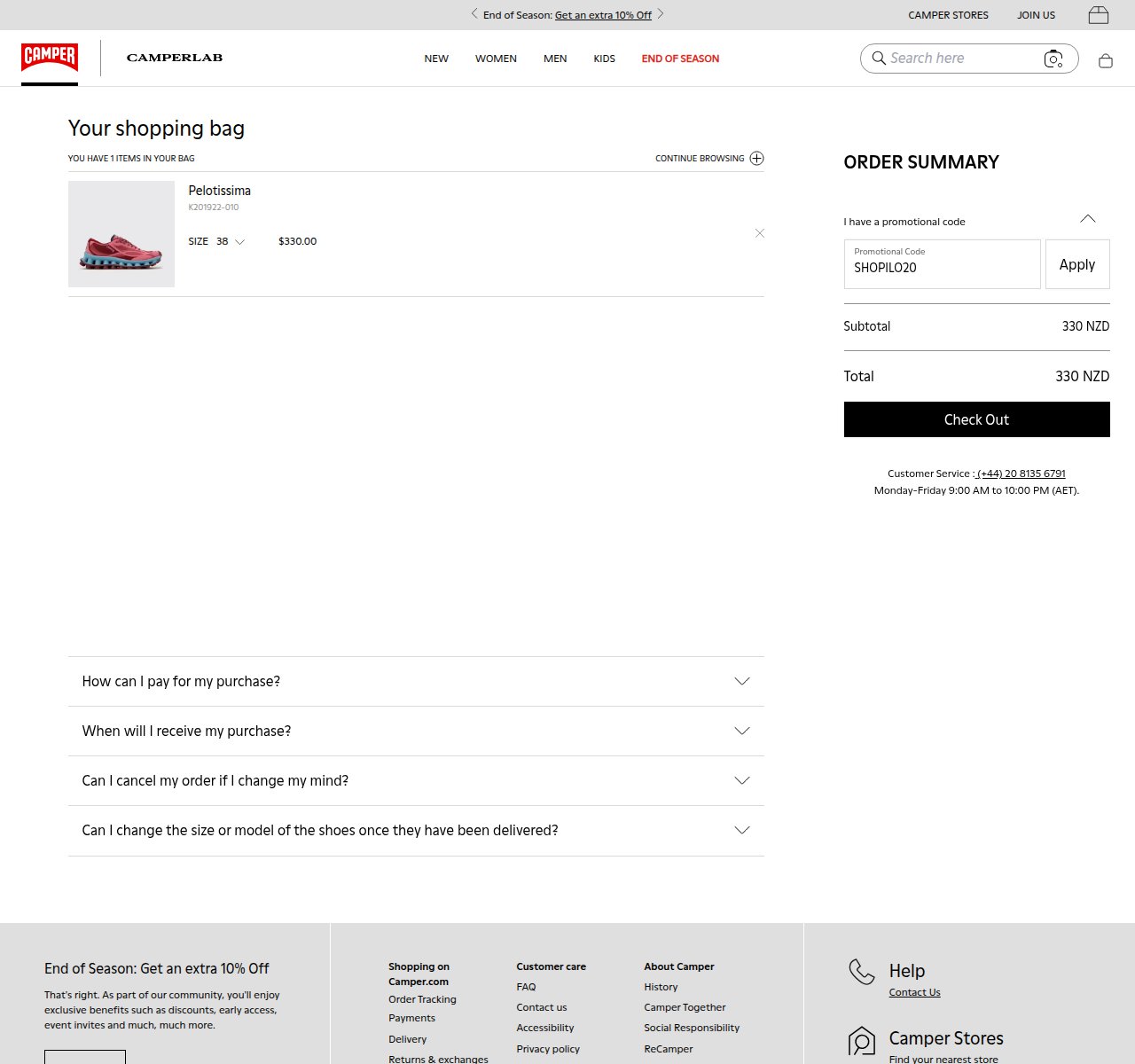The height and width of the screenshot is (1064, 1135).
Task: Remove Pelotissima from the bag
Action: 759,233
